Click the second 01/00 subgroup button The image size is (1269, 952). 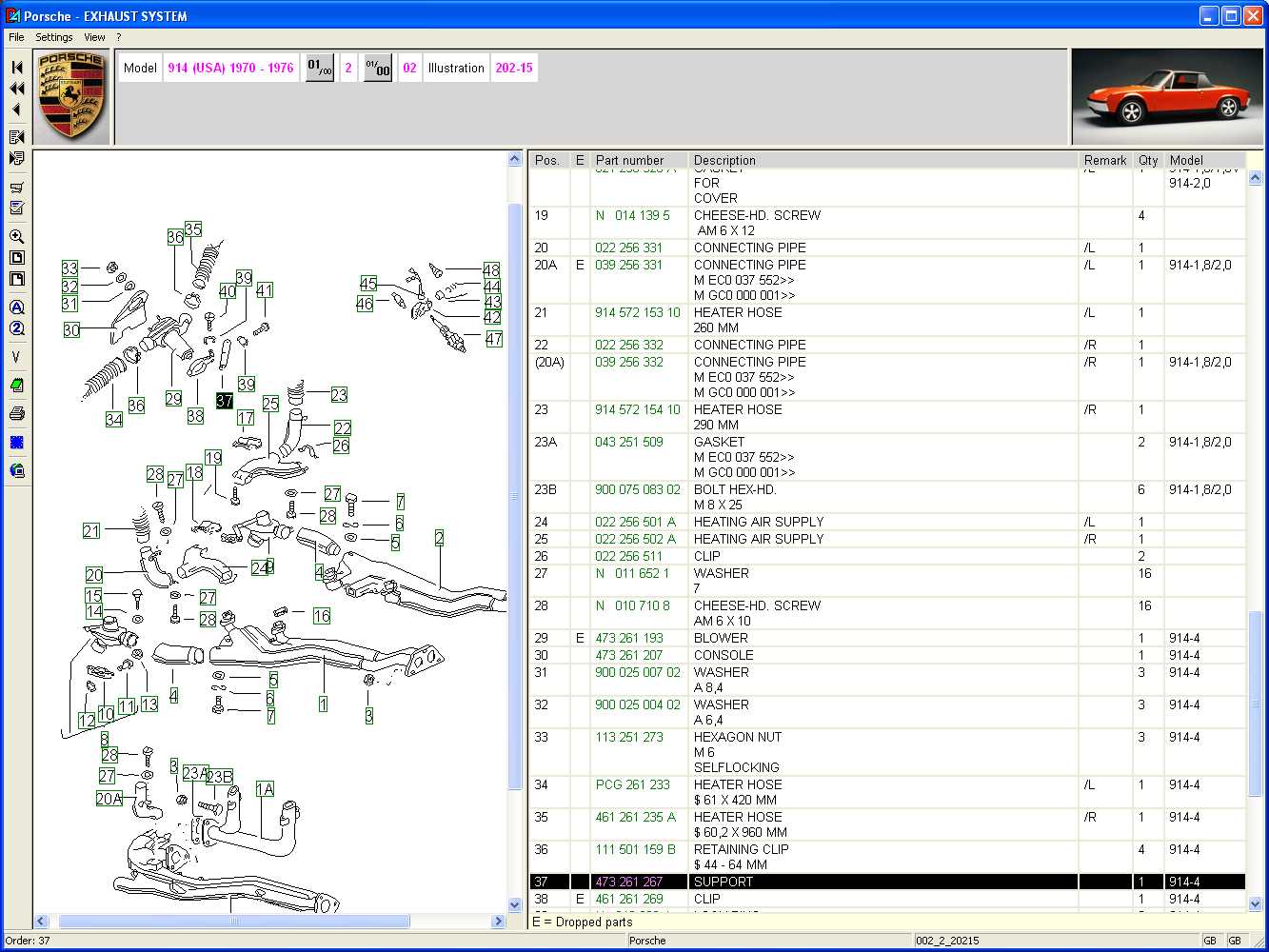378,68
